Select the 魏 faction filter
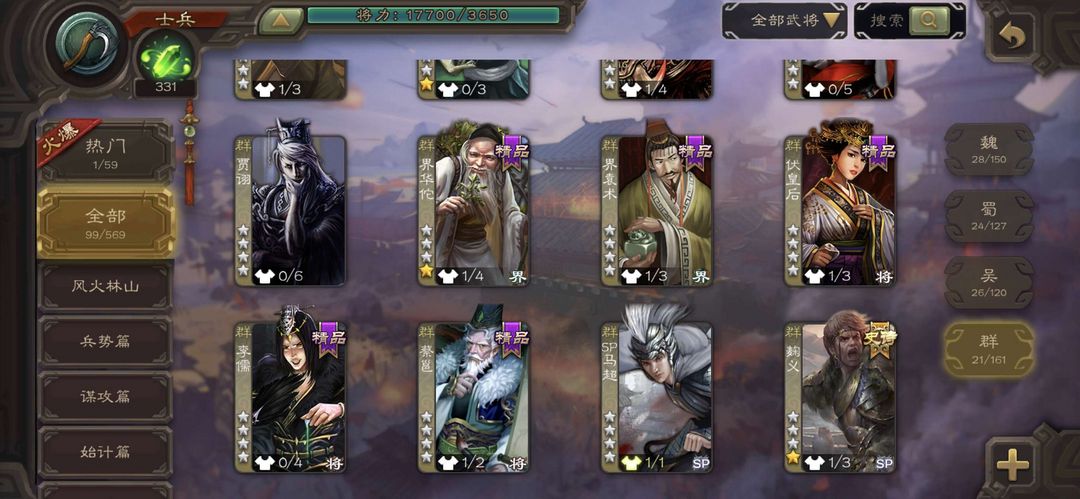This screenshot has width=1080, height=499. point(988,150)
